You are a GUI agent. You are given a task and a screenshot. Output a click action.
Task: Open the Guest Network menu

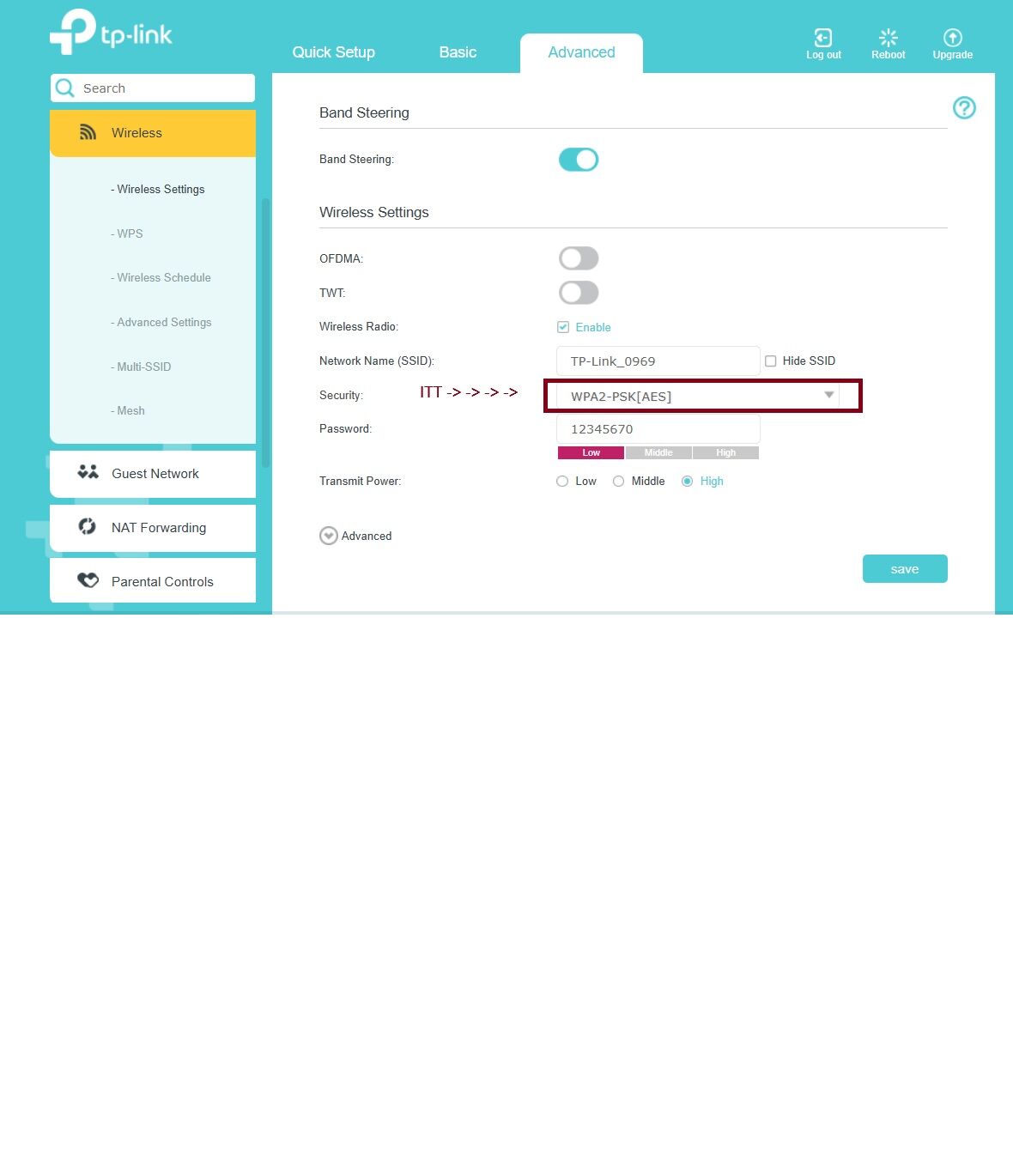click(153, 473)
